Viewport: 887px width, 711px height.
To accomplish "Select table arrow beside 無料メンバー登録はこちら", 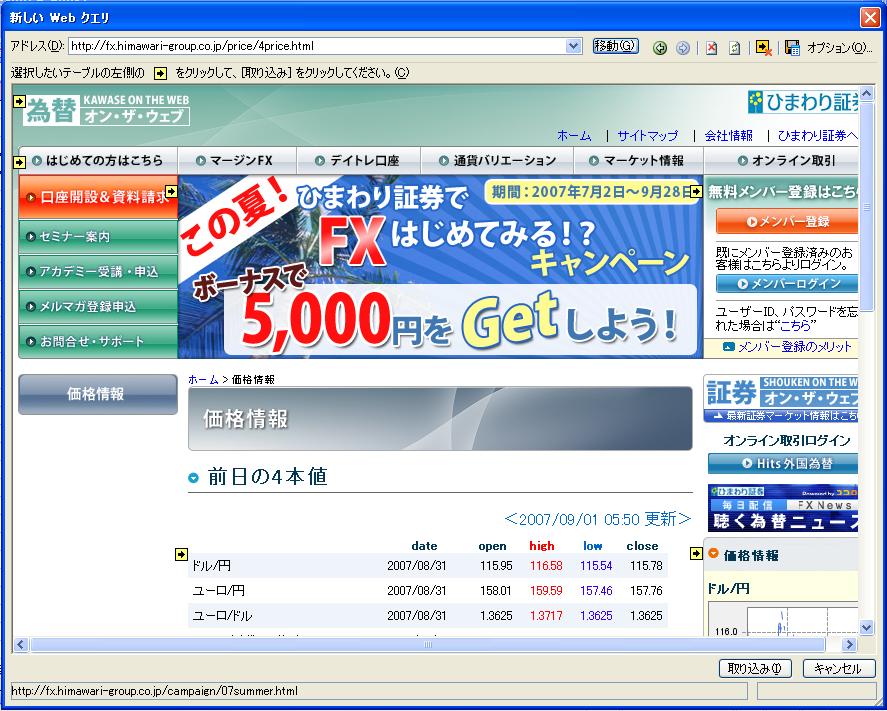I will pos(696,192).
